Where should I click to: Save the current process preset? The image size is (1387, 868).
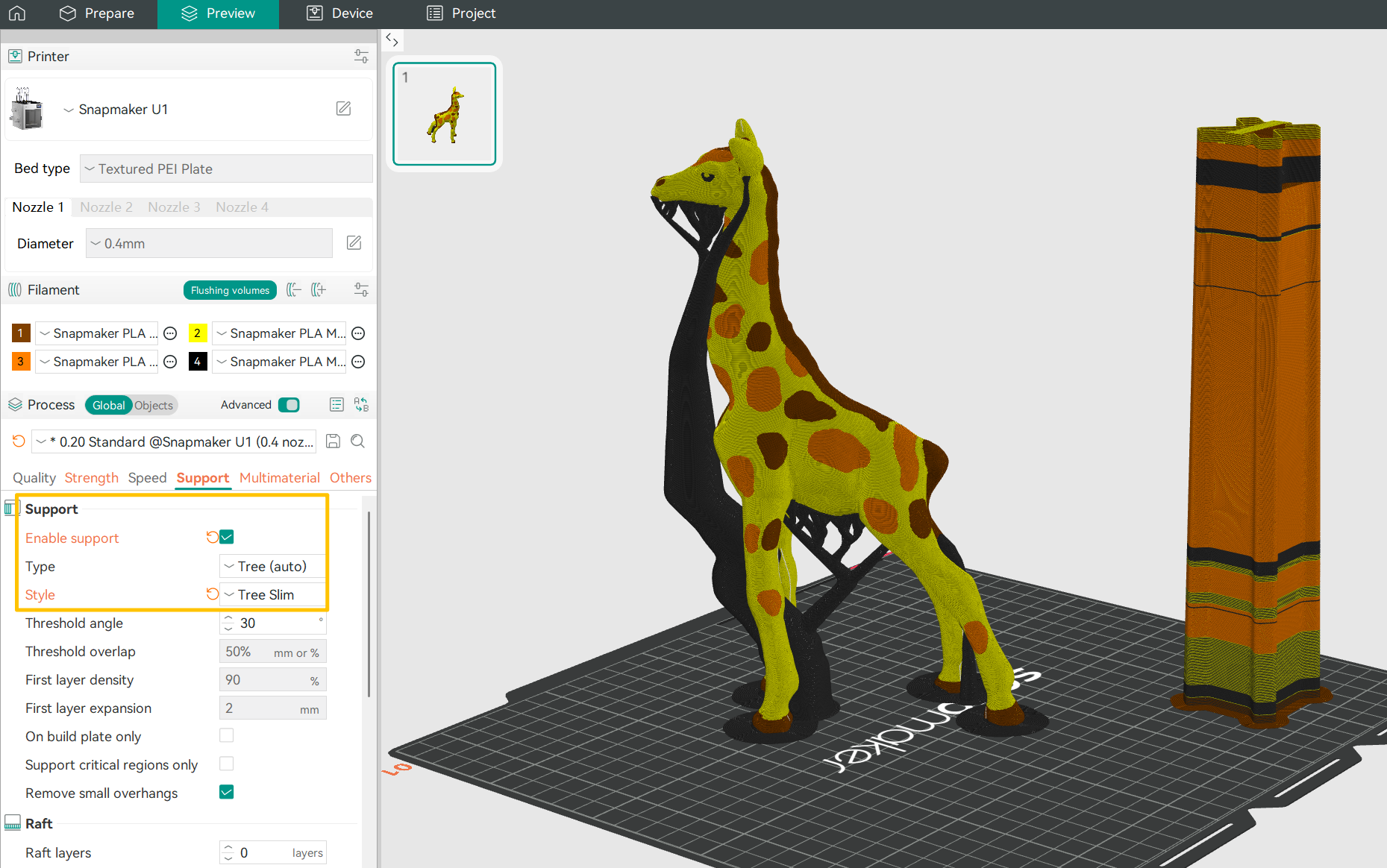click(334, 441)
